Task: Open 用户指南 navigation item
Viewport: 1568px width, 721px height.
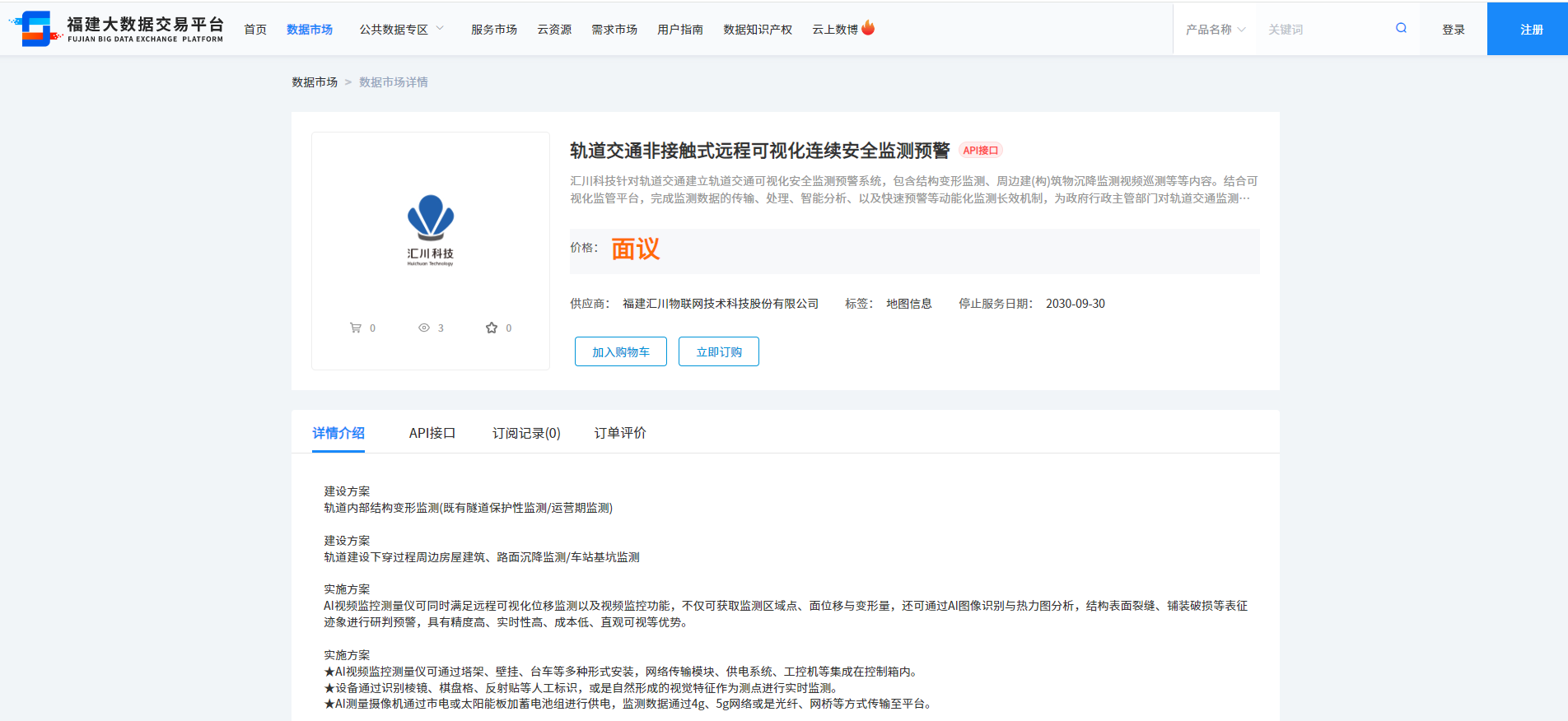Action: pyautogui.click(x=680, y=30)
